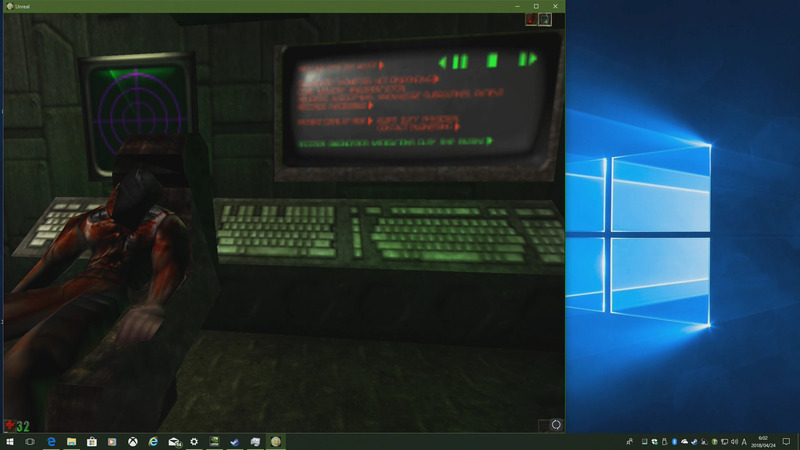Launch the Xbox app from the taskbar

(x=133, y=442)
